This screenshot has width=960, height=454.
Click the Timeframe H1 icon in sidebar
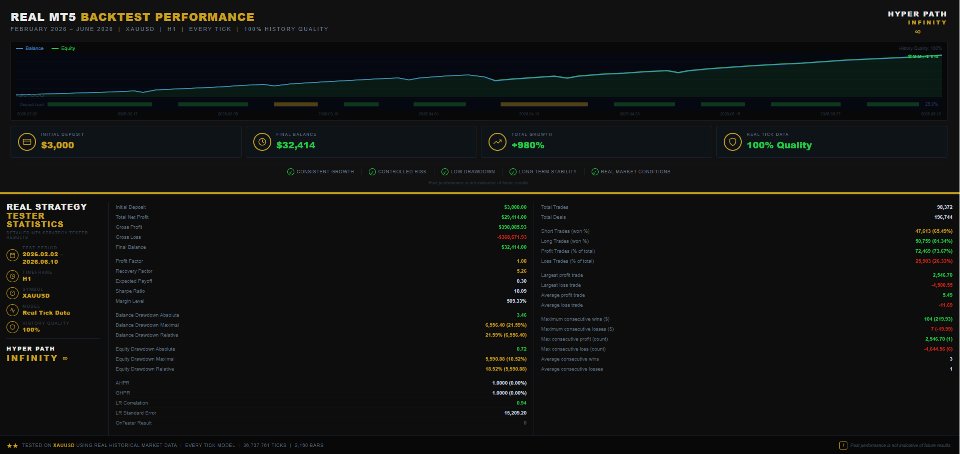click(x=12, y=276)
